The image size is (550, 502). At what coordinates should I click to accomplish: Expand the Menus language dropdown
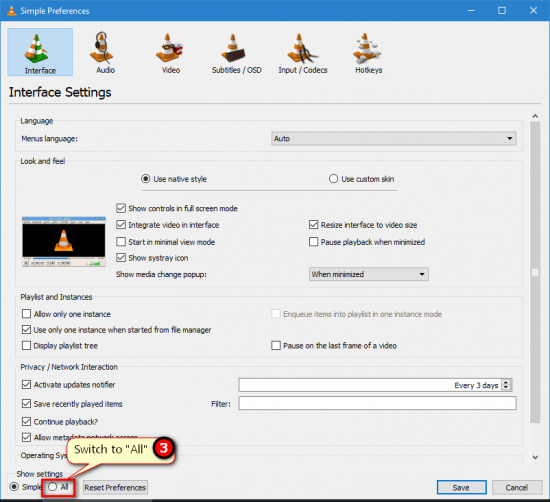pyautogui.click(x=393, y=139)
